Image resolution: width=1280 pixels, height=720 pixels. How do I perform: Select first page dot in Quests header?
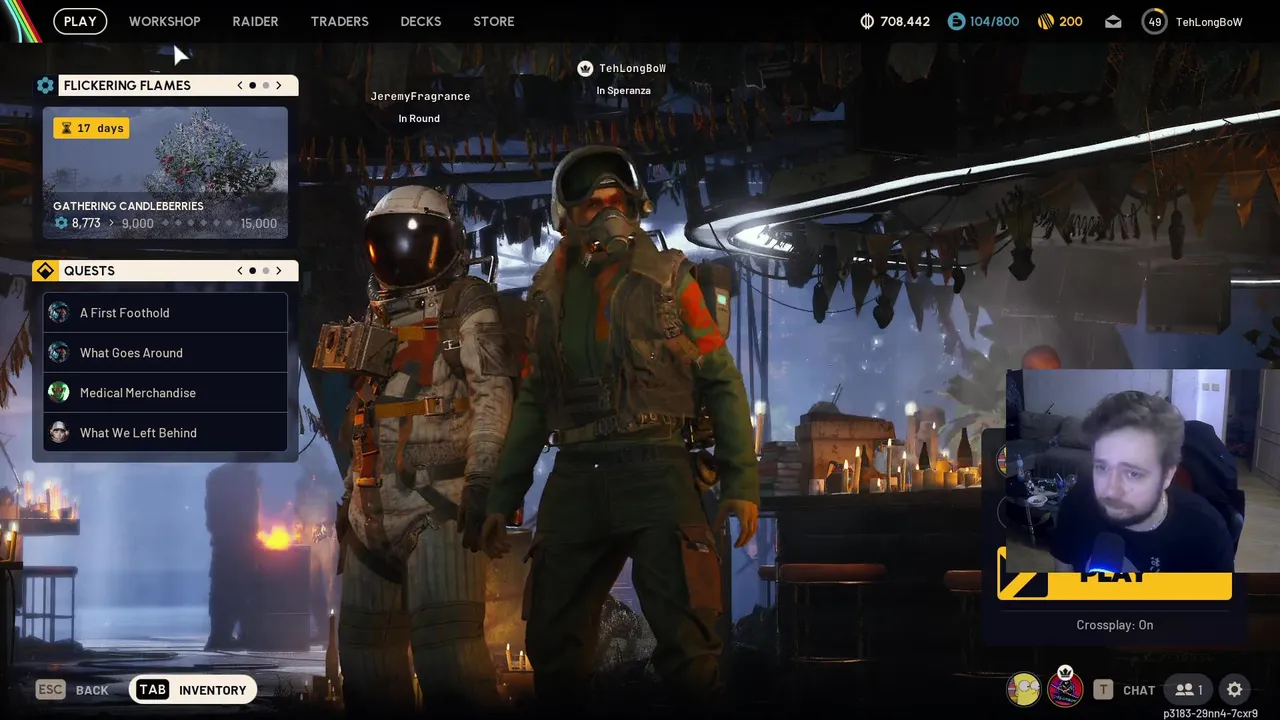coord(252,271)
